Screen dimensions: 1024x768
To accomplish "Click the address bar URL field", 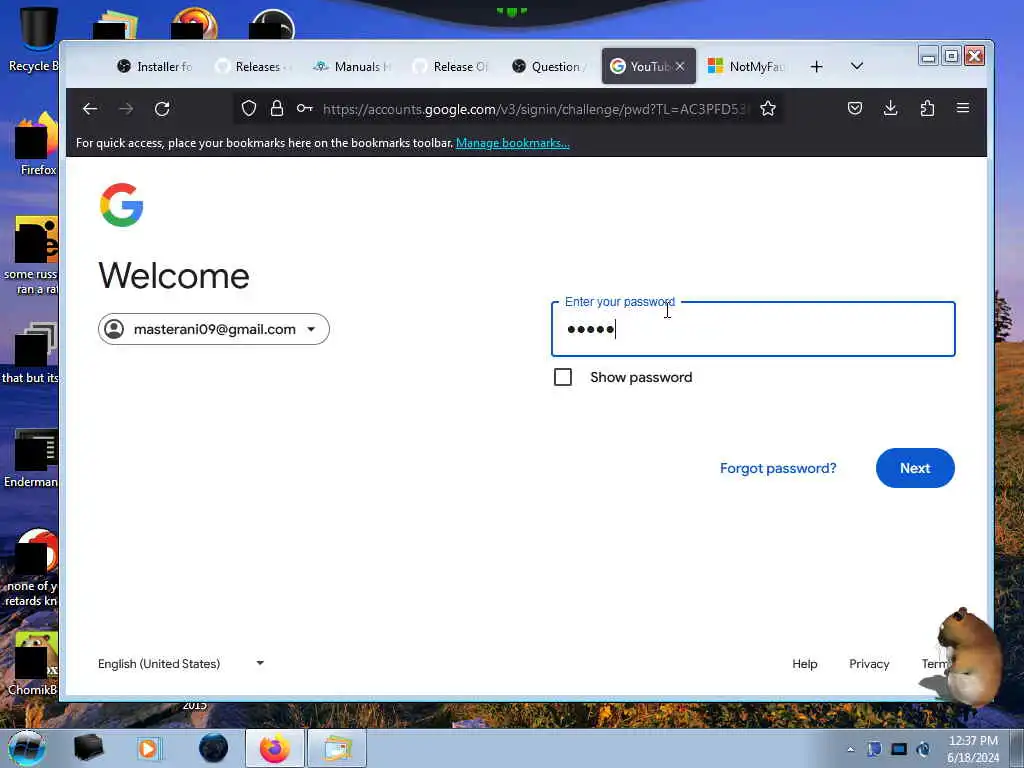I will (536, 109).
